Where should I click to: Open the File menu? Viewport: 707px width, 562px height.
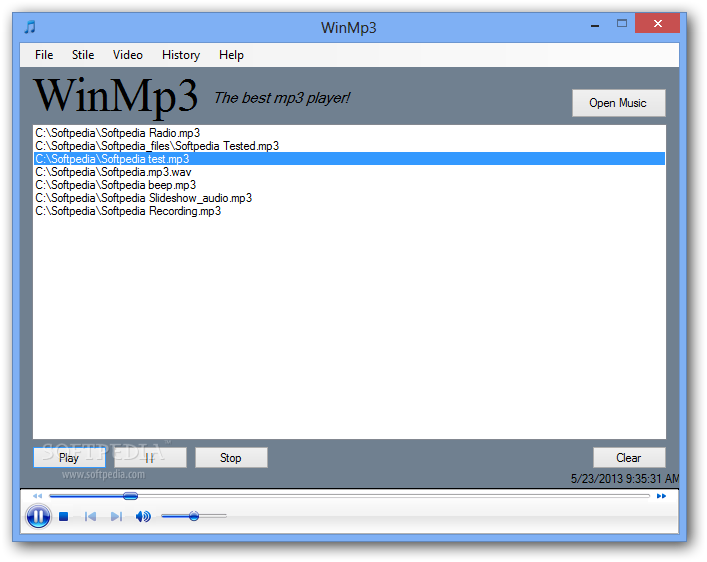pyautogui.click(x=44, y=55)
